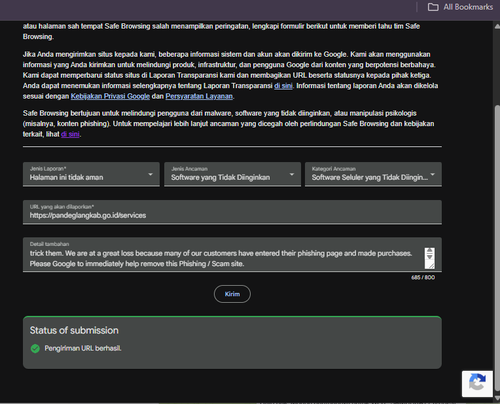
Task: Open the All Bookmarks folder
Action: pyautogui.click(x=460, y=7)
